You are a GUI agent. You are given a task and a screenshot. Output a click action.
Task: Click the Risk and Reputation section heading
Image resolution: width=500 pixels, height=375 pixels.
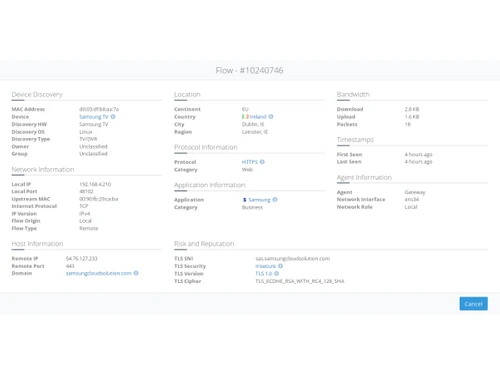pyautogui.click(x=204, y=244)
